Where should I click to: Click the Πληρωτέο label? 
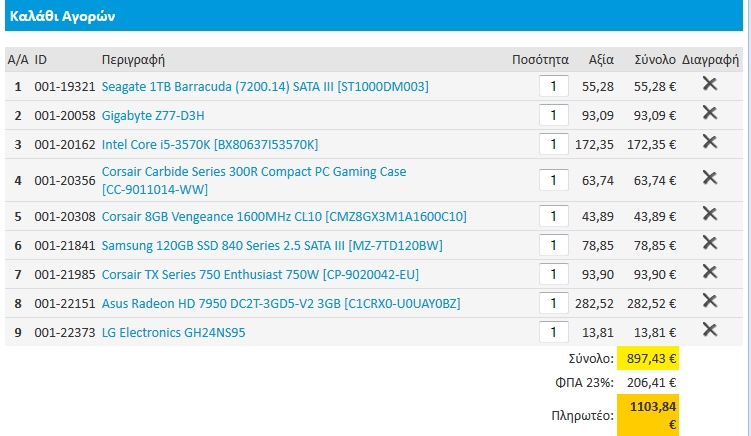tap(582, 415)
